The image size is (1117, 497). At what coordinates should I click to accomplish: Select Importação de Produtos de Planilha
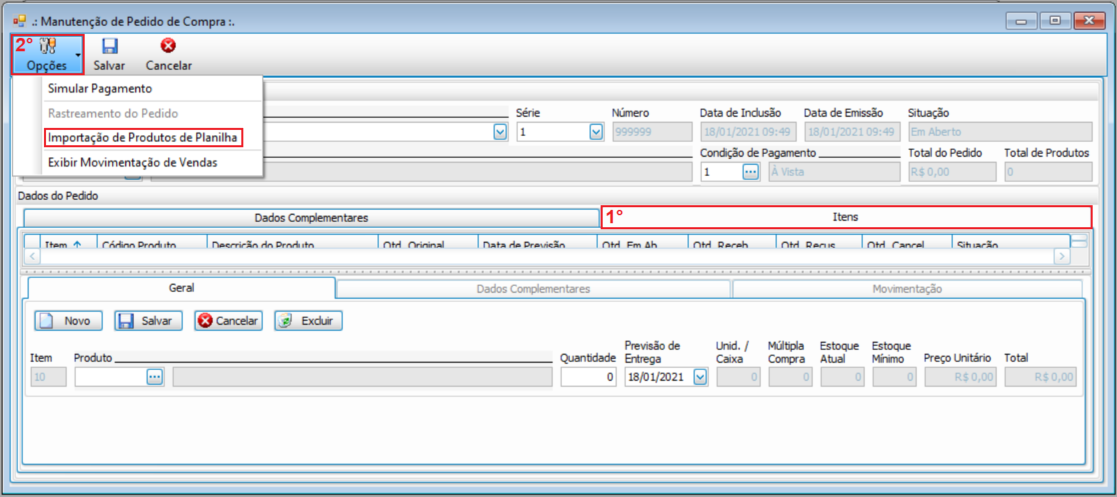(143, 137)
